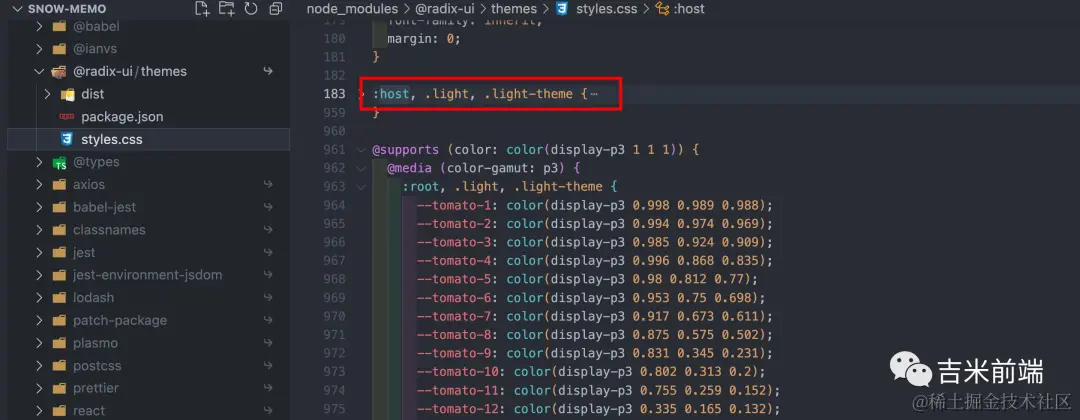Click the CSS file icon in the breadcrumb
1080x420 pixels.
click(562, 9)
